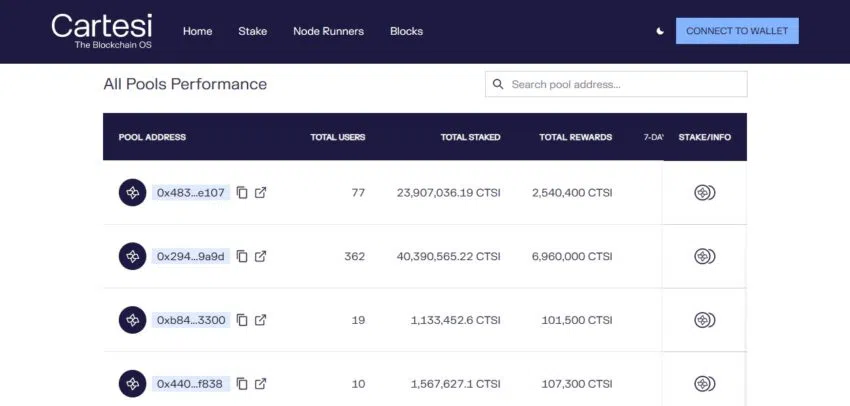Click the Cartesi logo
850x406 pixels.
click(104, 31)
